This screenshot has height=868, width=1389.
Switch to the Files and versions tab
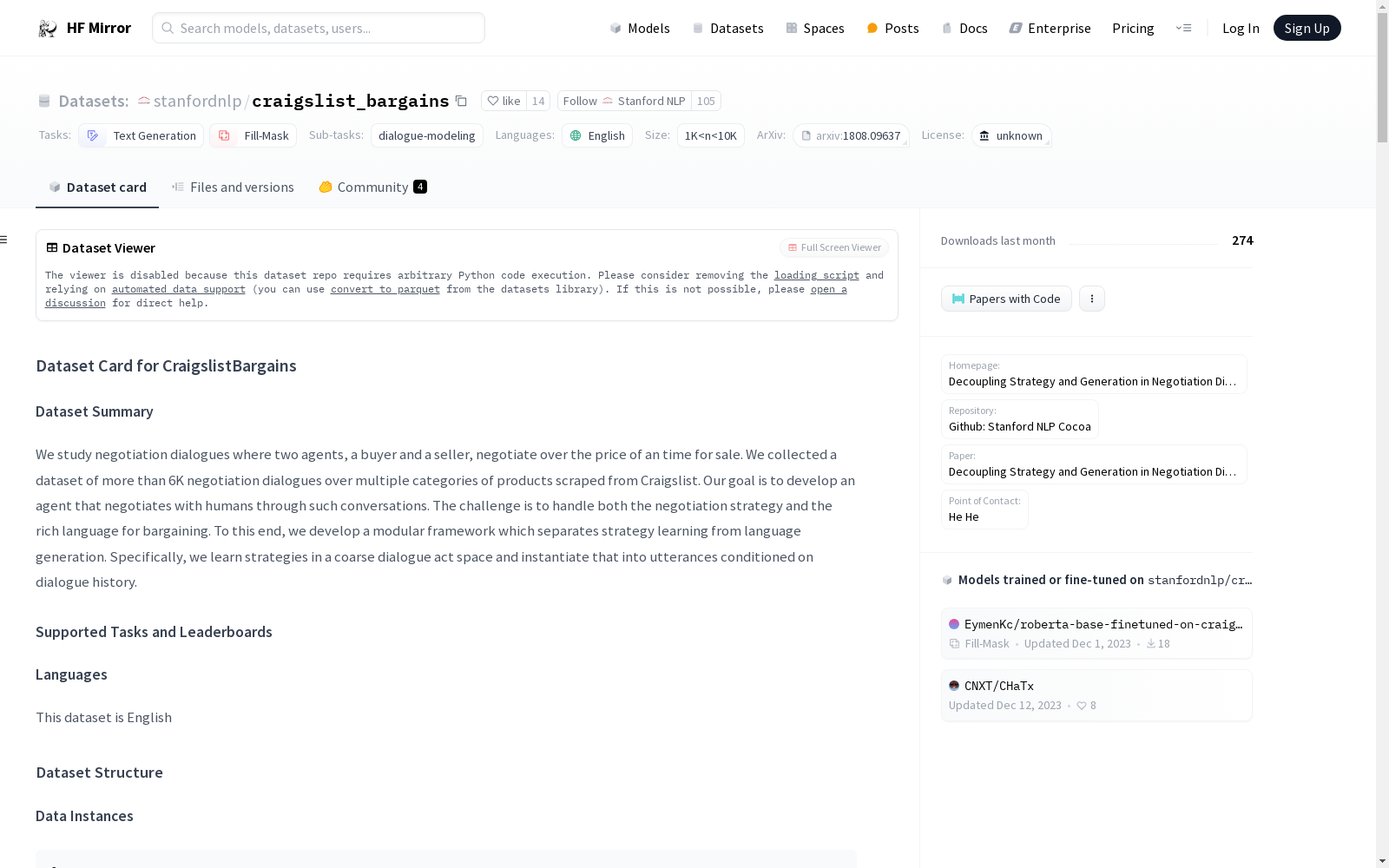click(233, 187)
